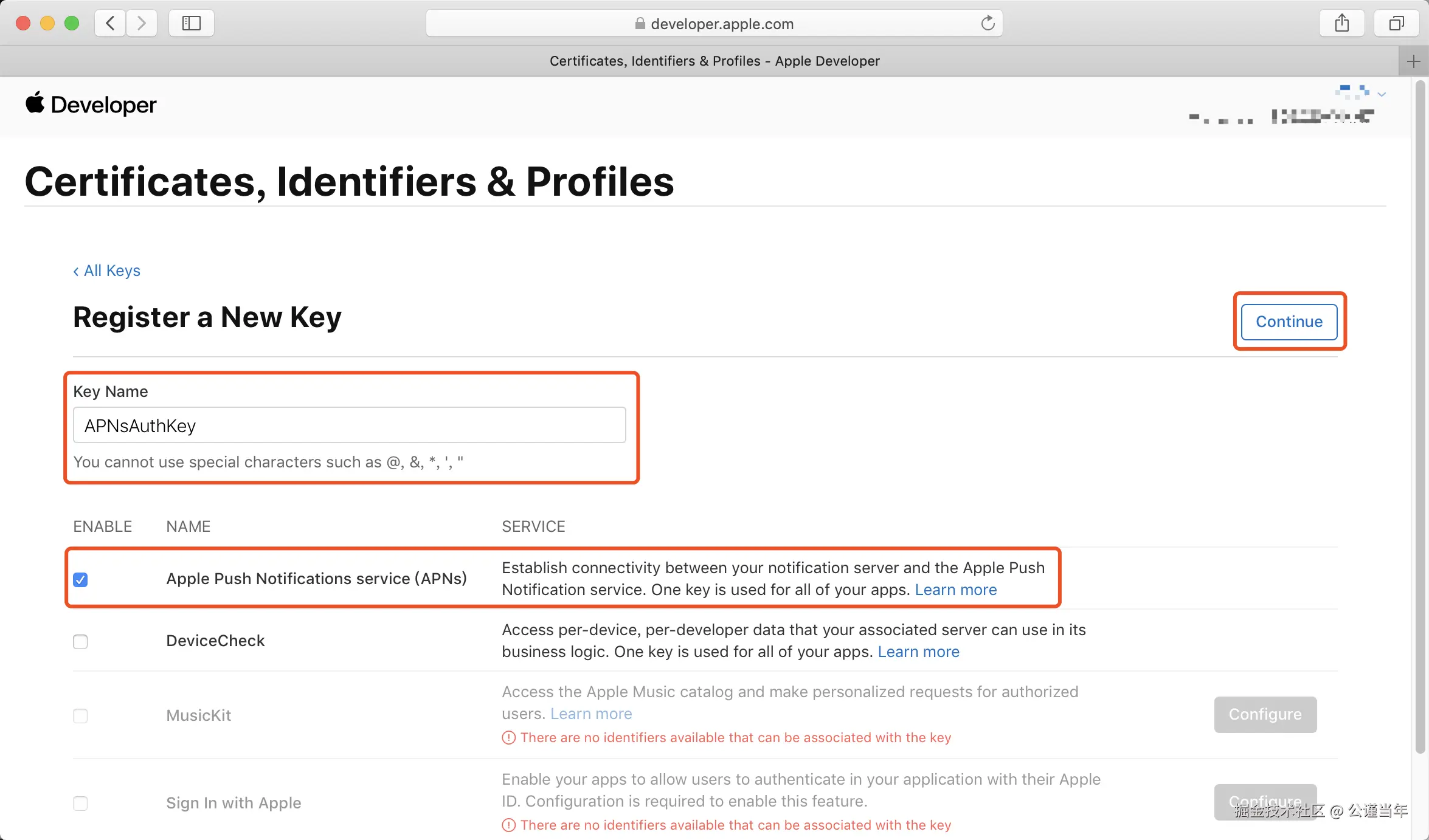The width and height of the screenshot is (1429, 840).
Task: Toggle the Safari sidebar button
Action: (191, 24)
